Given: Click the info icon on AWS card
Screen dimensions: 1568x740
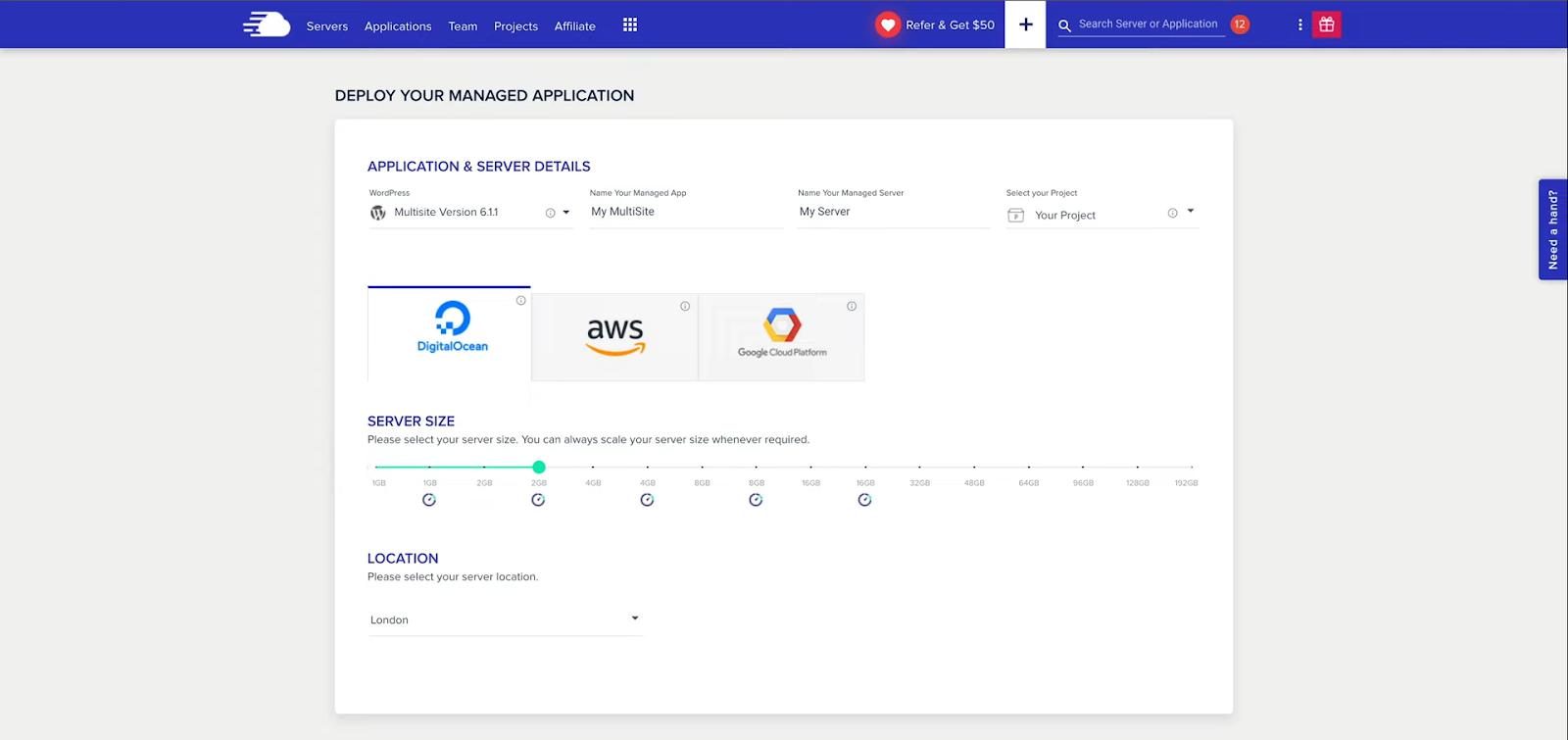Looking at the screenshot, I should pos(685,307).
